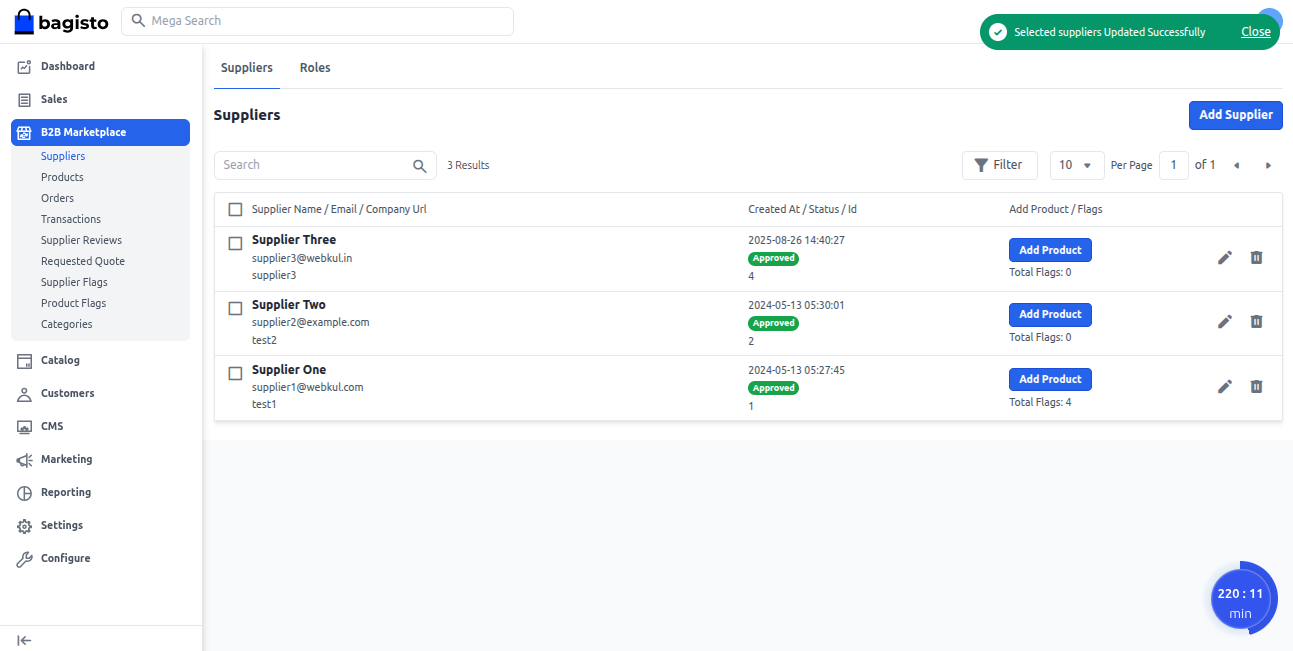The width and height of the screenshot is (1293, 651).
Task: Collapse the sidebar using the bottom arrow icon
Action: pyautogui.click(x=25, y=640)
